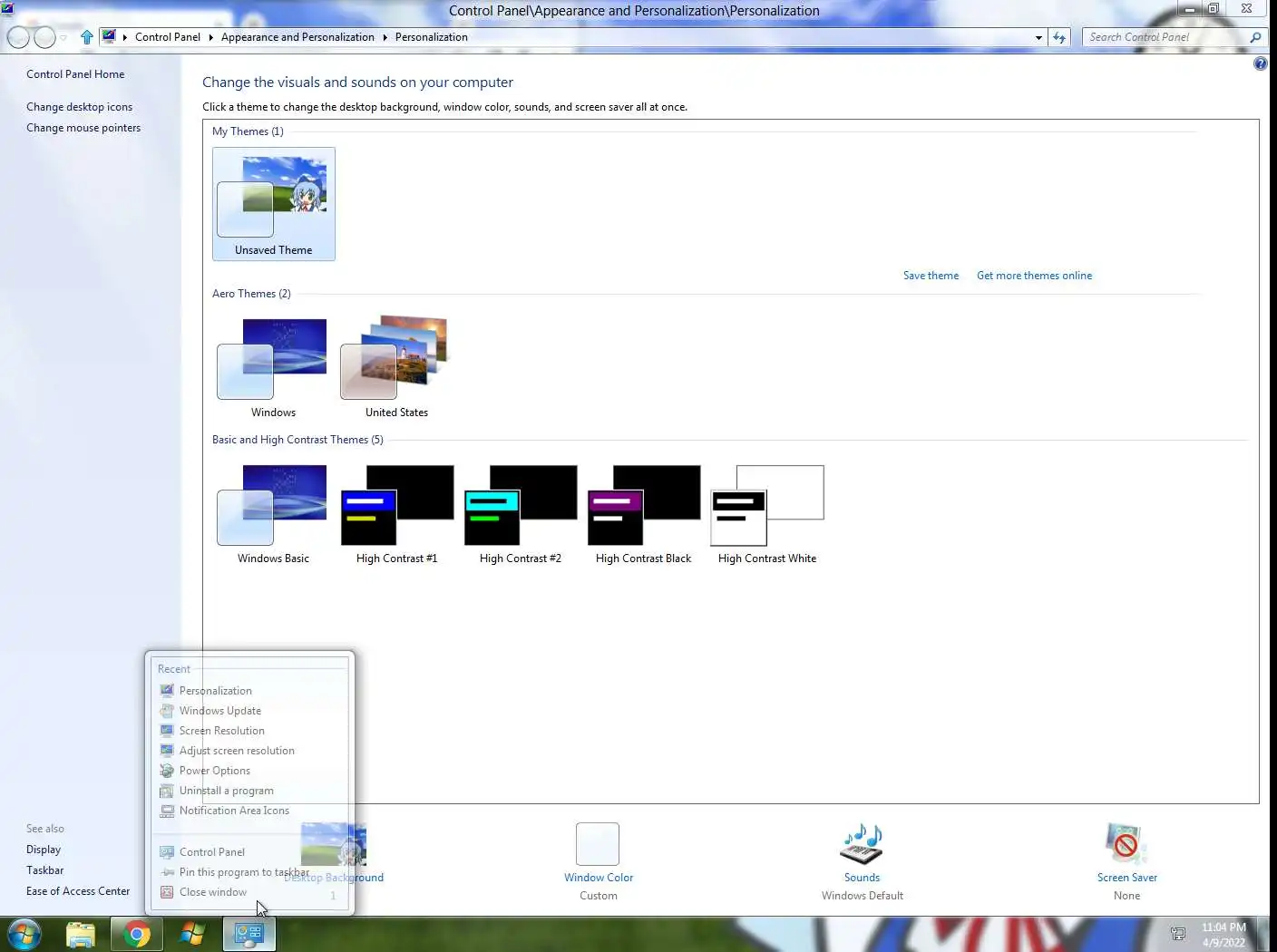This screenshot has width=1277, height=952.
Task: Click the Action Center tray icon
Action: click(1177, 934)
